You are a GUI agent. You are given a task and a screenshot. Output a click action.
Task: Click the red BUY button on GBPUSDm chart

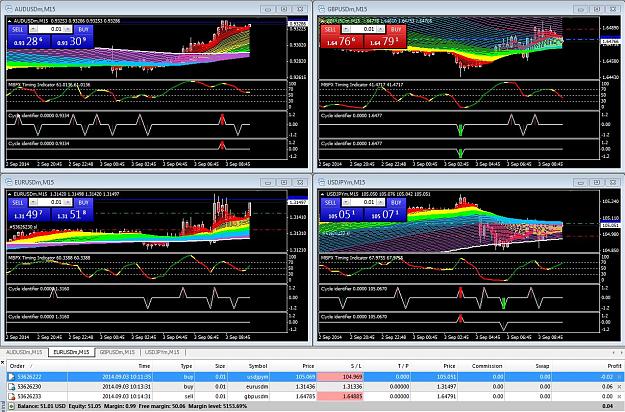(396, 29)
